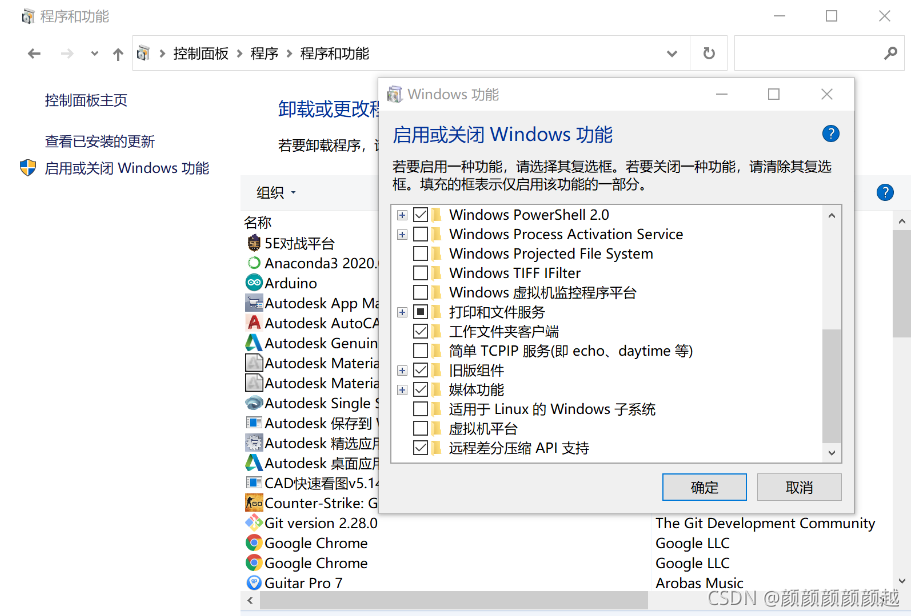Click the Autodesk 精选应用 icon
This screenshot has height=616, width=915.
(254, 443)
